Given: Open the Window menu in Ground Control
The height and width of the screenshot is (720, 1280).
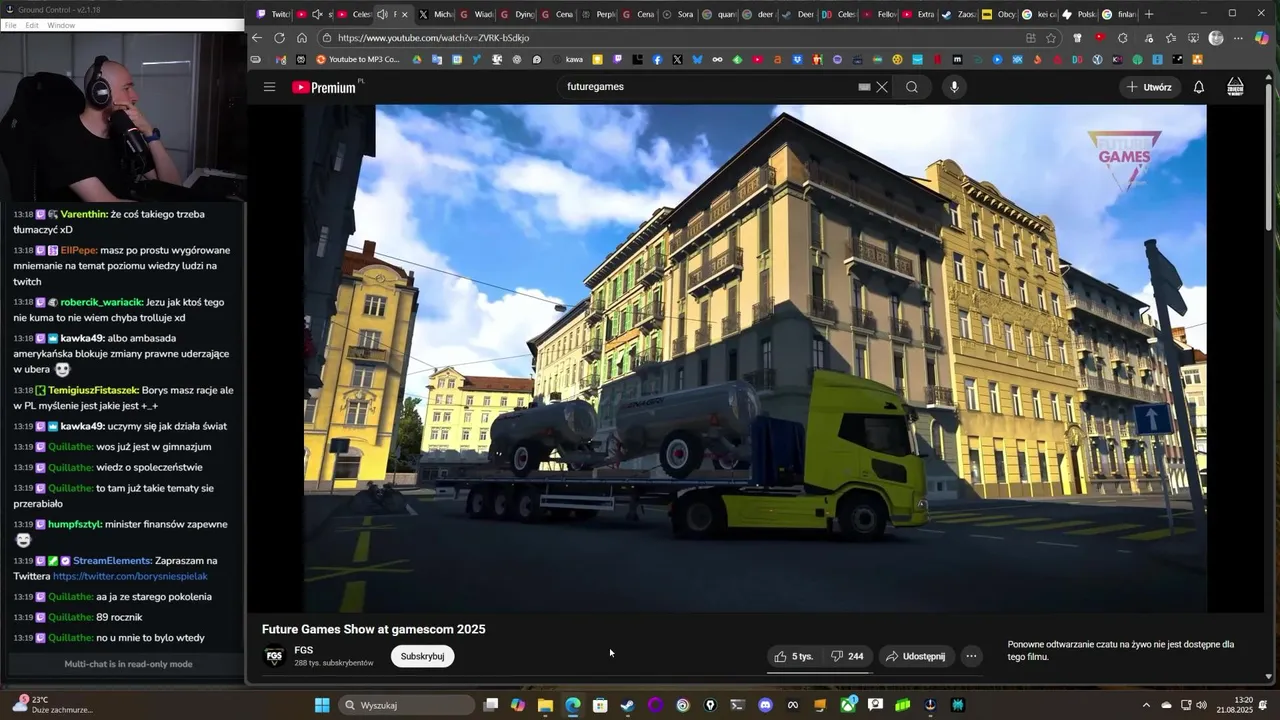Looking at the screenshot, I should 61,25.
